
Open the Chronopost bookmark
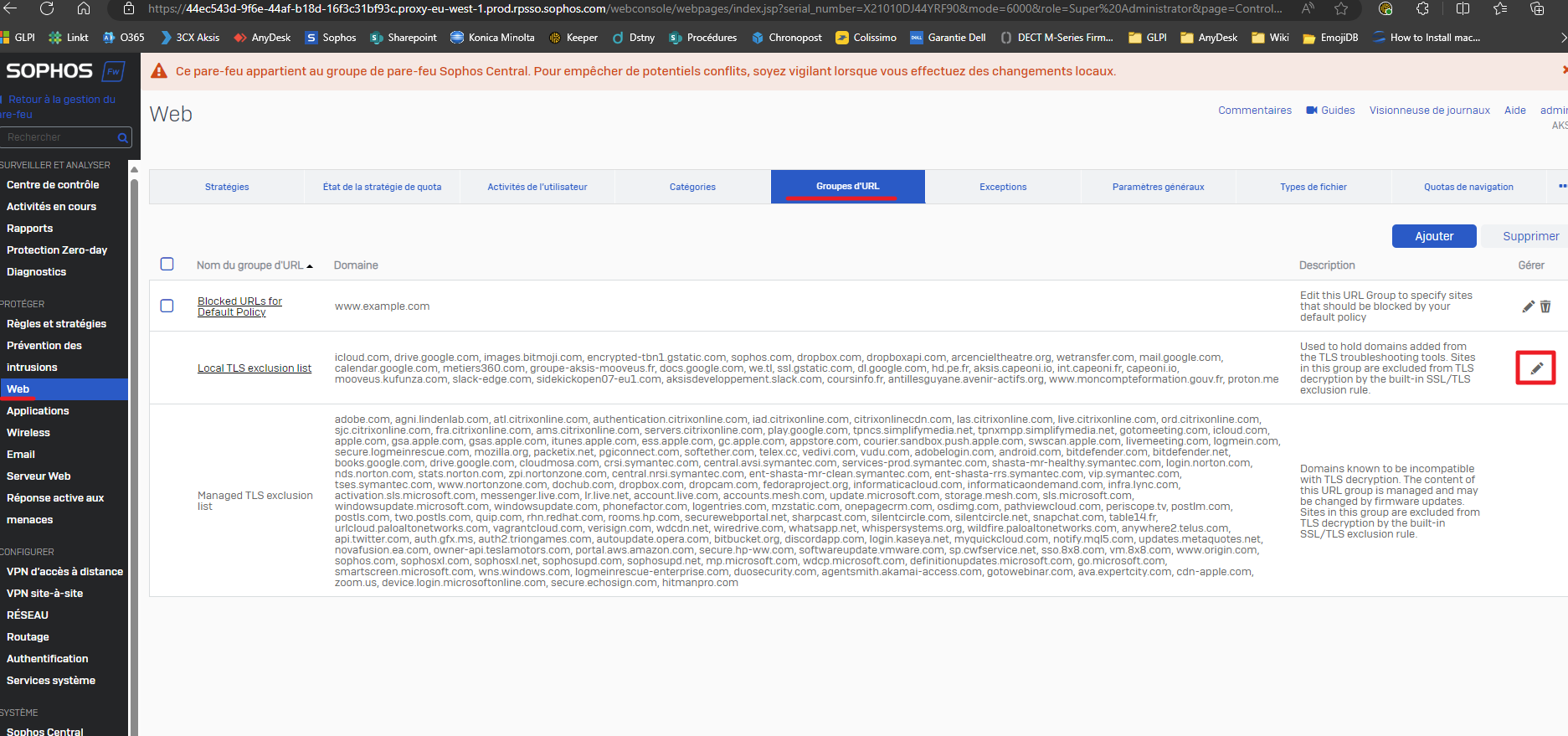(787, 38)
